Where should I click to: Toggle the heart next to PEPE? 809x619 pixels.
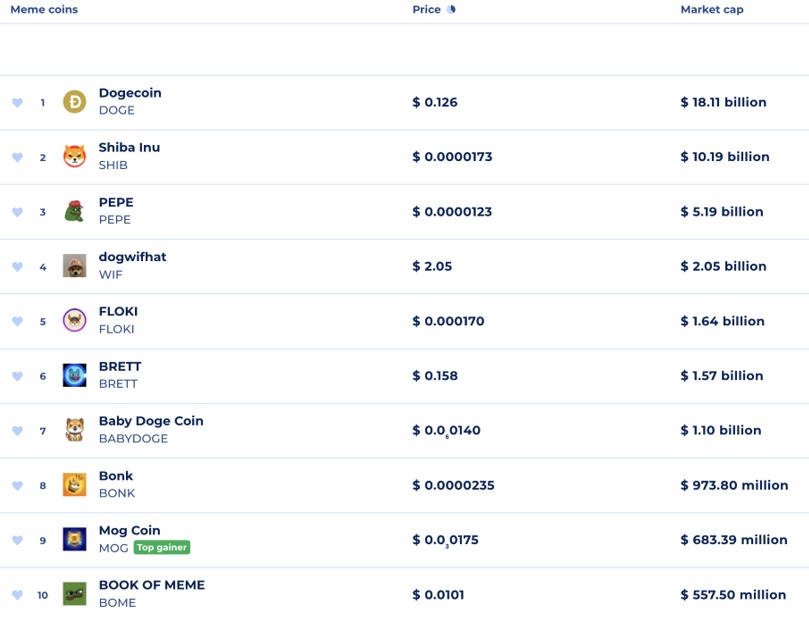click(x=17, y=212)
